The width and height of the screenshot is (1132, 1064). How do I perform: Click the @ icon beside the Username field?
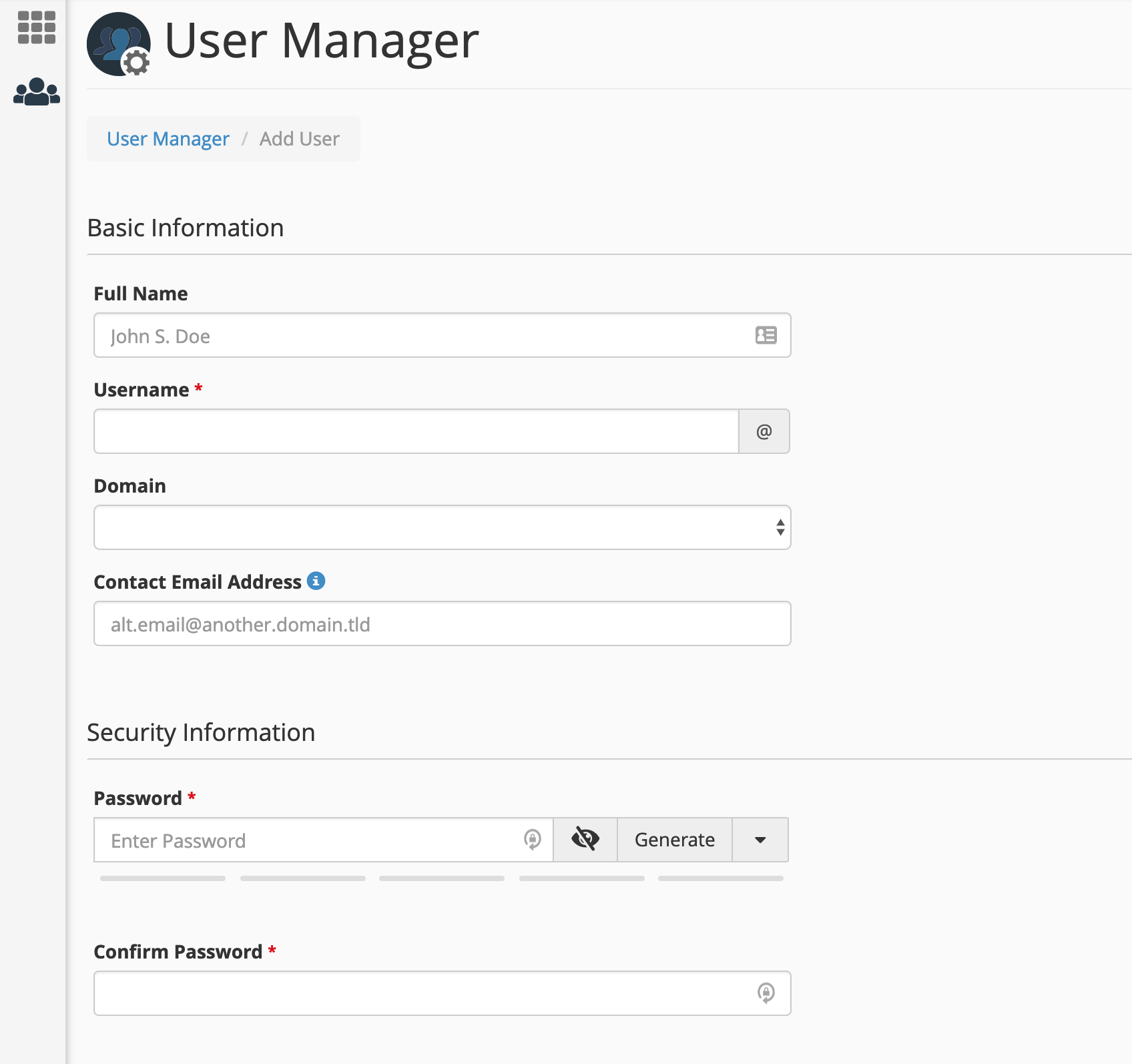point(764,431)
